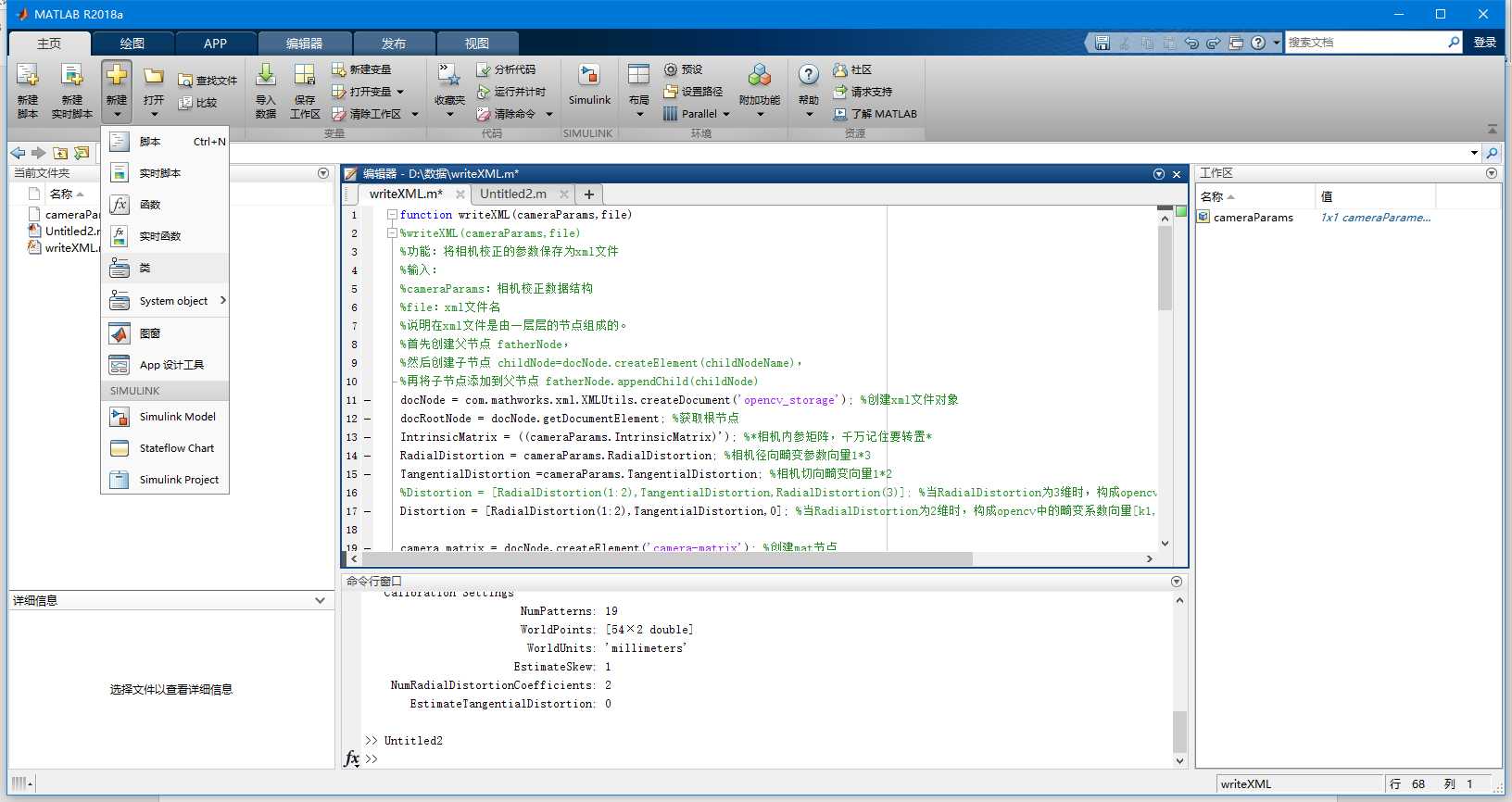The image size is (1512, 802).
Task: Click the search icon in documentation box
Action: [1454, 43]
